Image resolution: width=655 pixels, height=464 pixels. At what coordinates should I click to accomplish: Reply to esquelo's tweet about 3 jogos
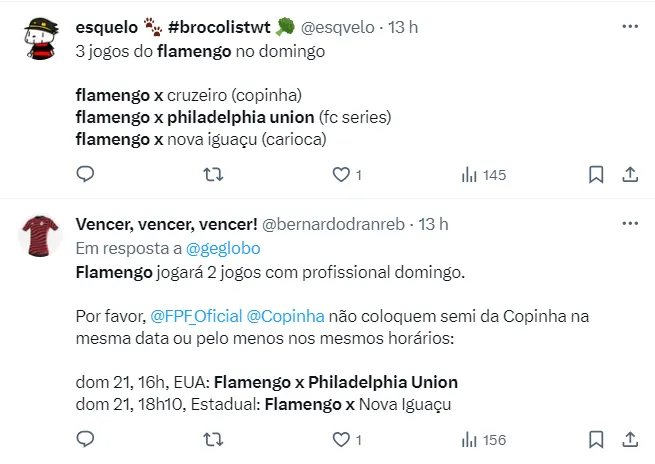[x=86, y=175]
